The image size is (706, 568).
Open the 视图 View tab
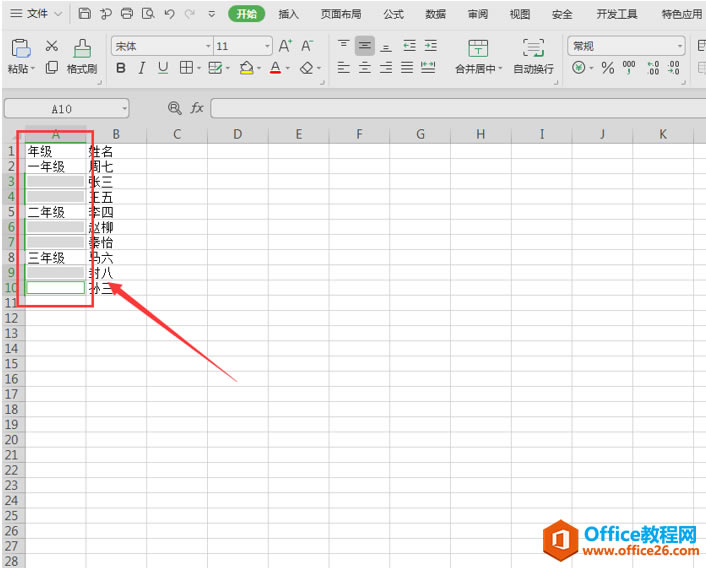pyautogui.click(x=520, y=14)
